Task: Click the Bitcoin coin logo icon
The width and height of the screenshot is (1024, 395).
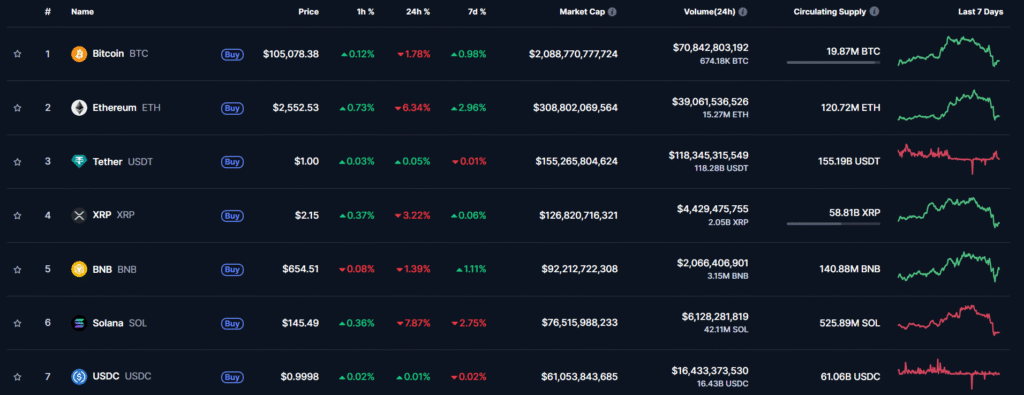Action: 79,54
